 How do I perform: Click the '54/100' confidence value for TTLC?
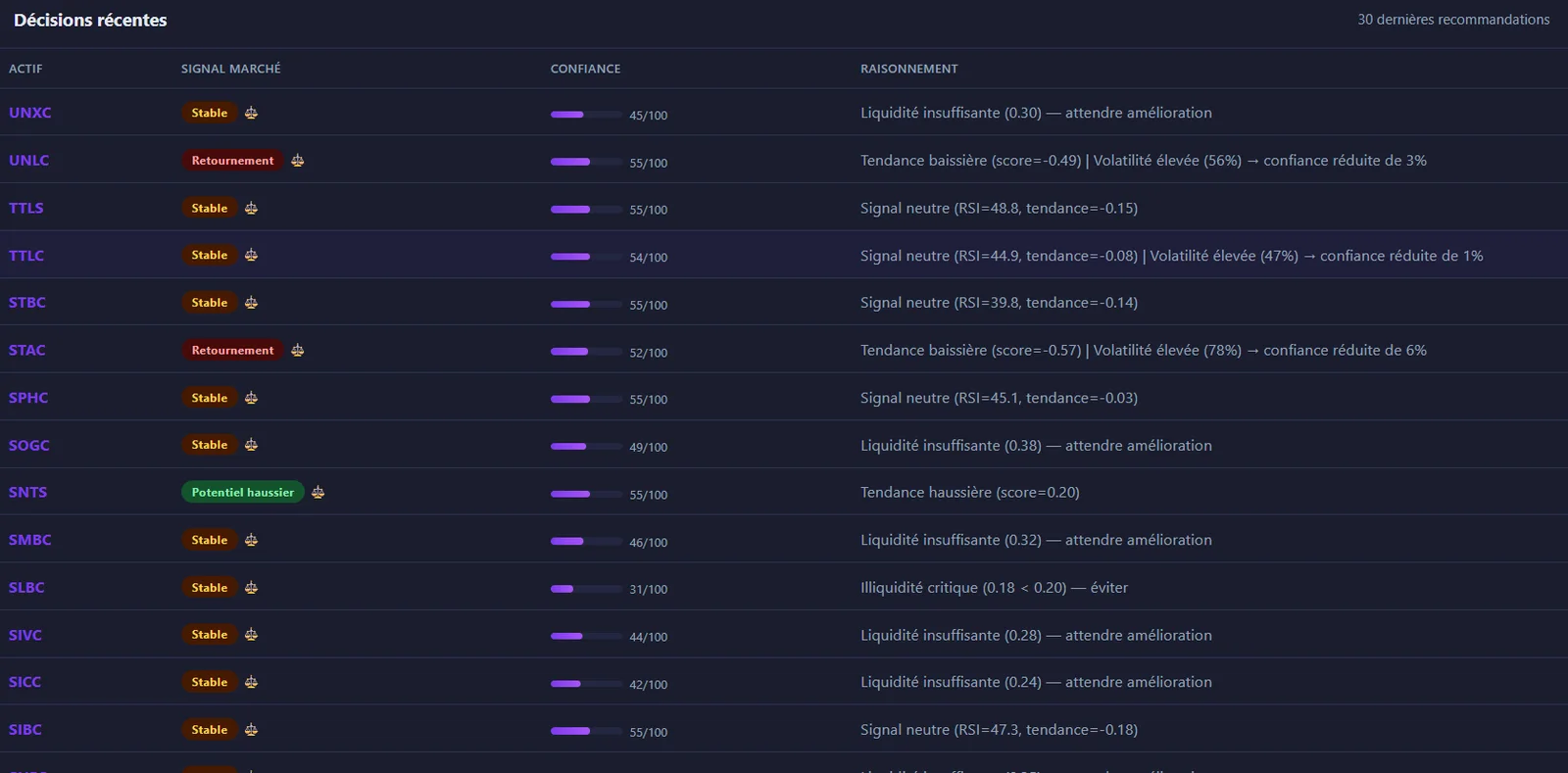pyautogui.click(x=649, y=258)
